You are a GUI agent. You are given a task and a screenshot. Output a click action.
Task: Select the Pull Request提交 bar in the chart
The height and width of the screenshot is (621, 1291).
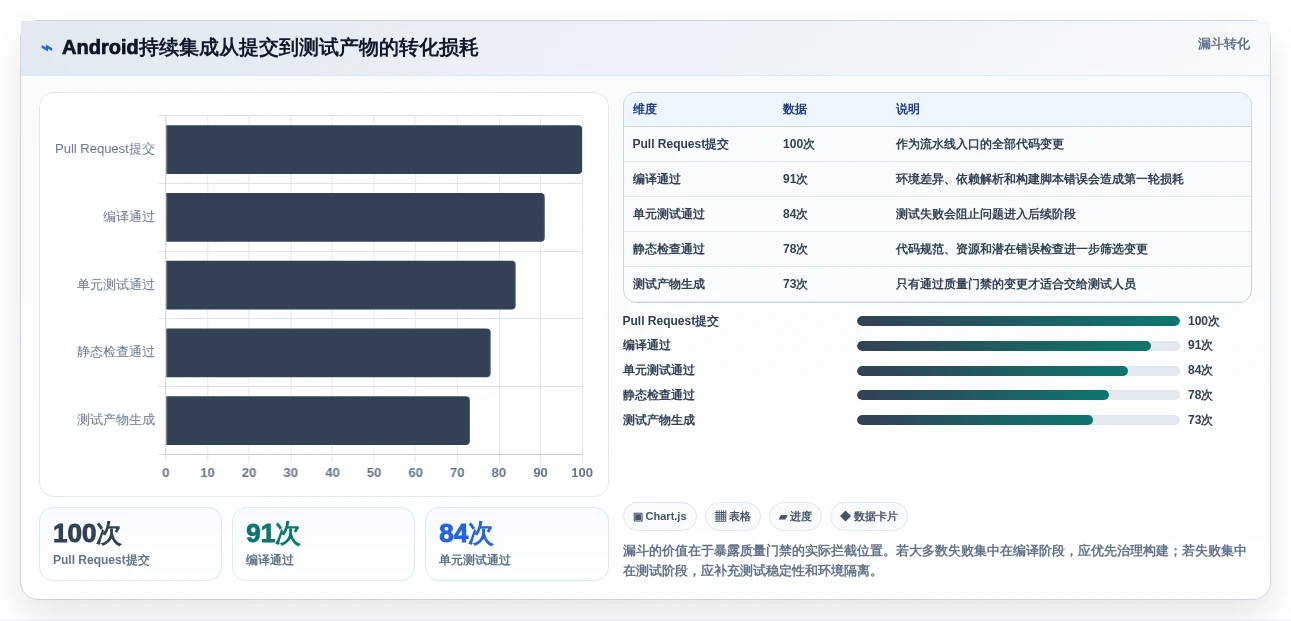coord(374,149)
